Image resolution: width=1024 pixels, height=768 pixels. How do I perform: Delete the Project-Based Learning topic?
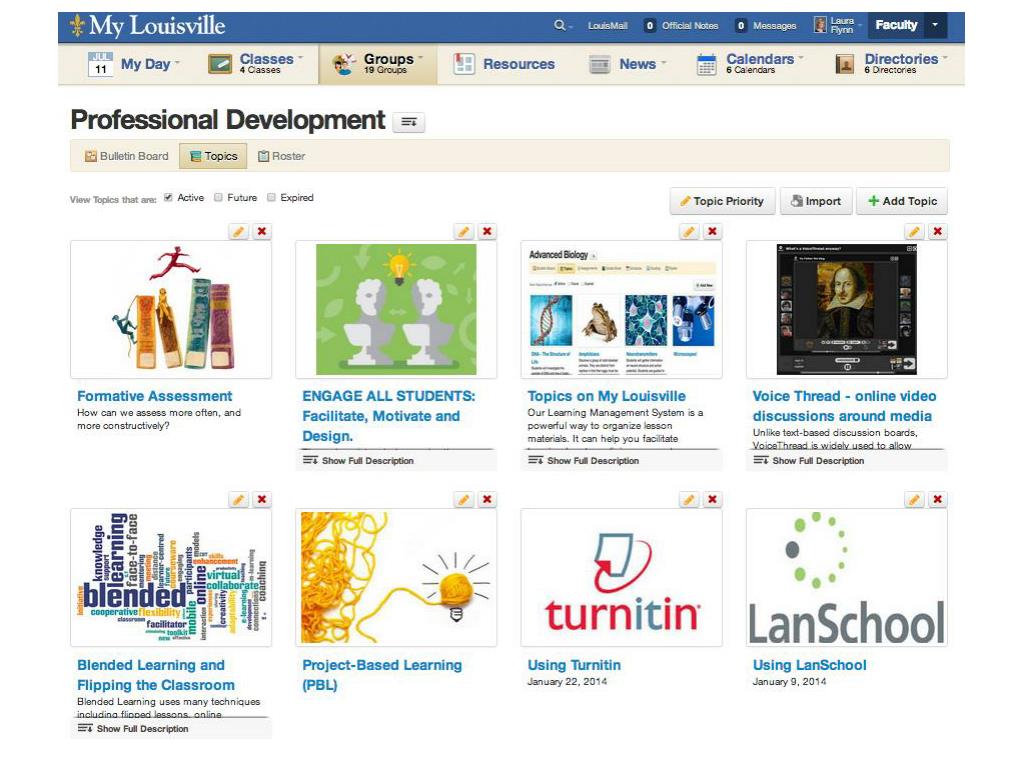(x=487, y=500)
